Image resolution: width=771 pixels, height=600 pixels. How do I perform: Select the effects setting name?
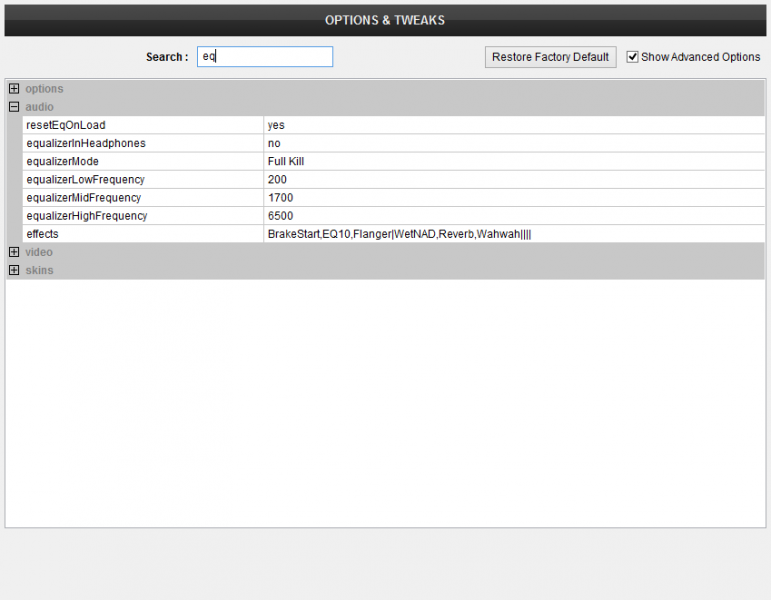click(42, 234)
